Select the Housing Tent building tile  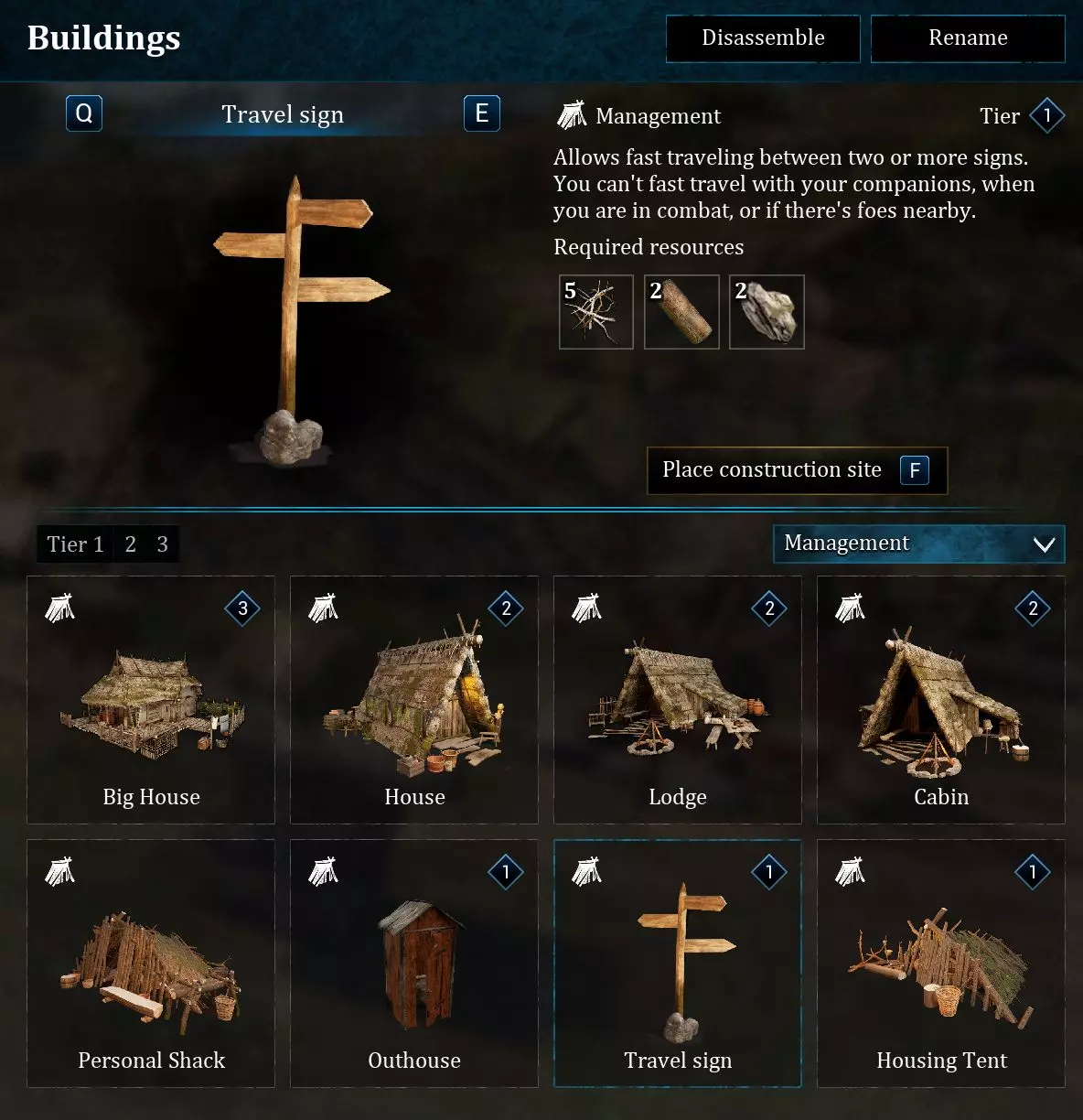click(941, 964)
